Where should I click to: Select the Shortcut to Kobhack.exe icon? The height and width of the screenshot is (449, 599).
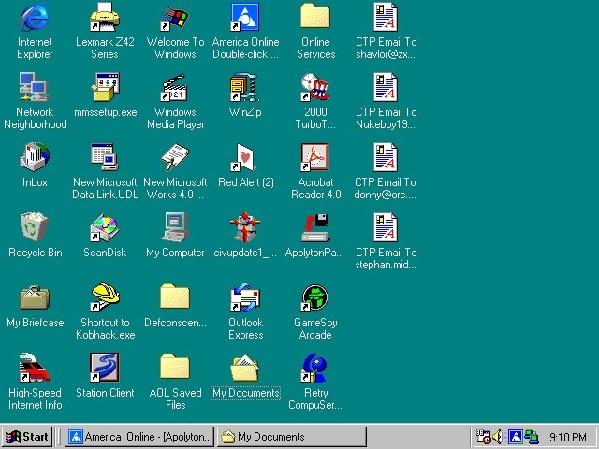click(x=105, y=297)
